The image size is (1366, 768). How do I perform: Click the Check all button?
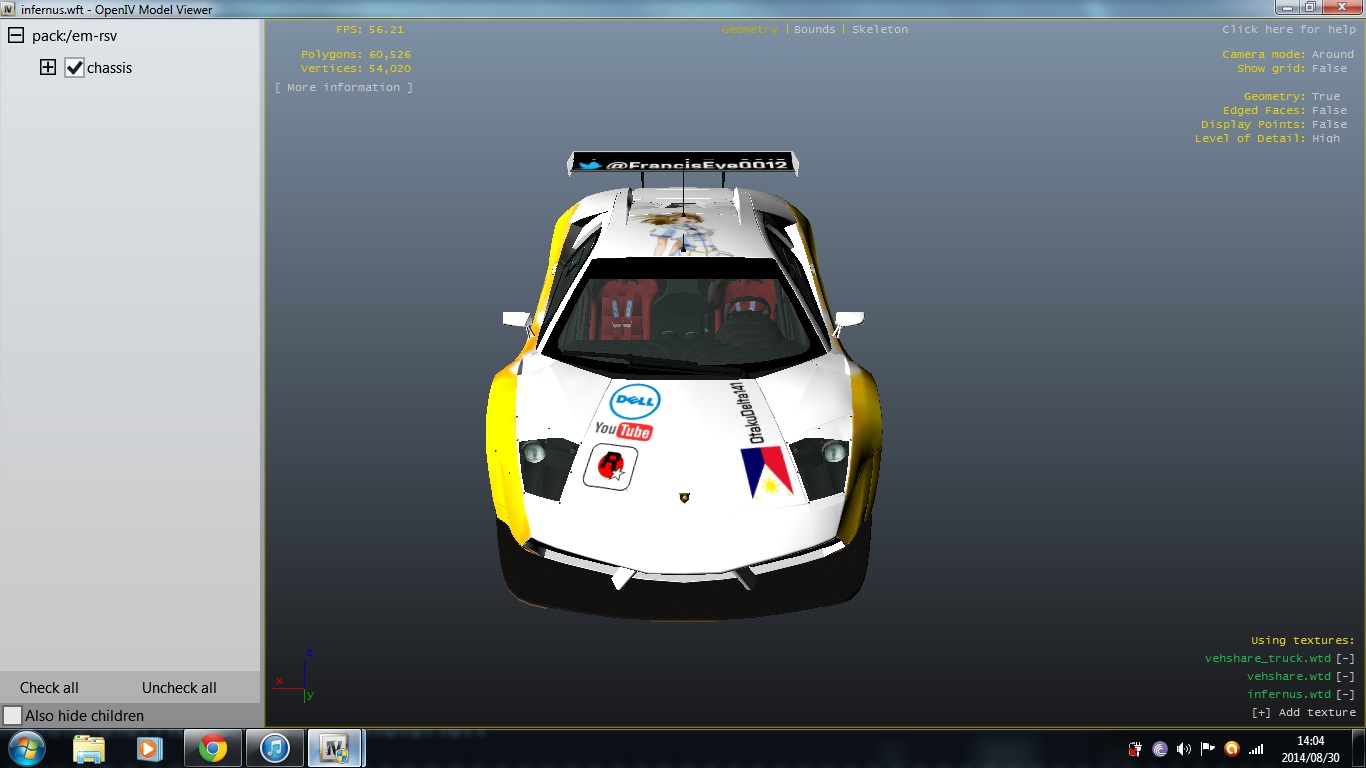pos(49,688)
